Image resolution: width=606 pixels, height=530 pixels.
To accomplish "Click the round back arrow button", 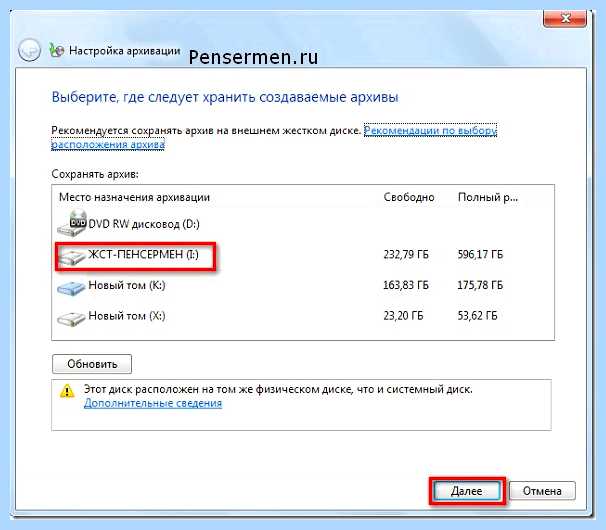I will (x=29, y=51).
